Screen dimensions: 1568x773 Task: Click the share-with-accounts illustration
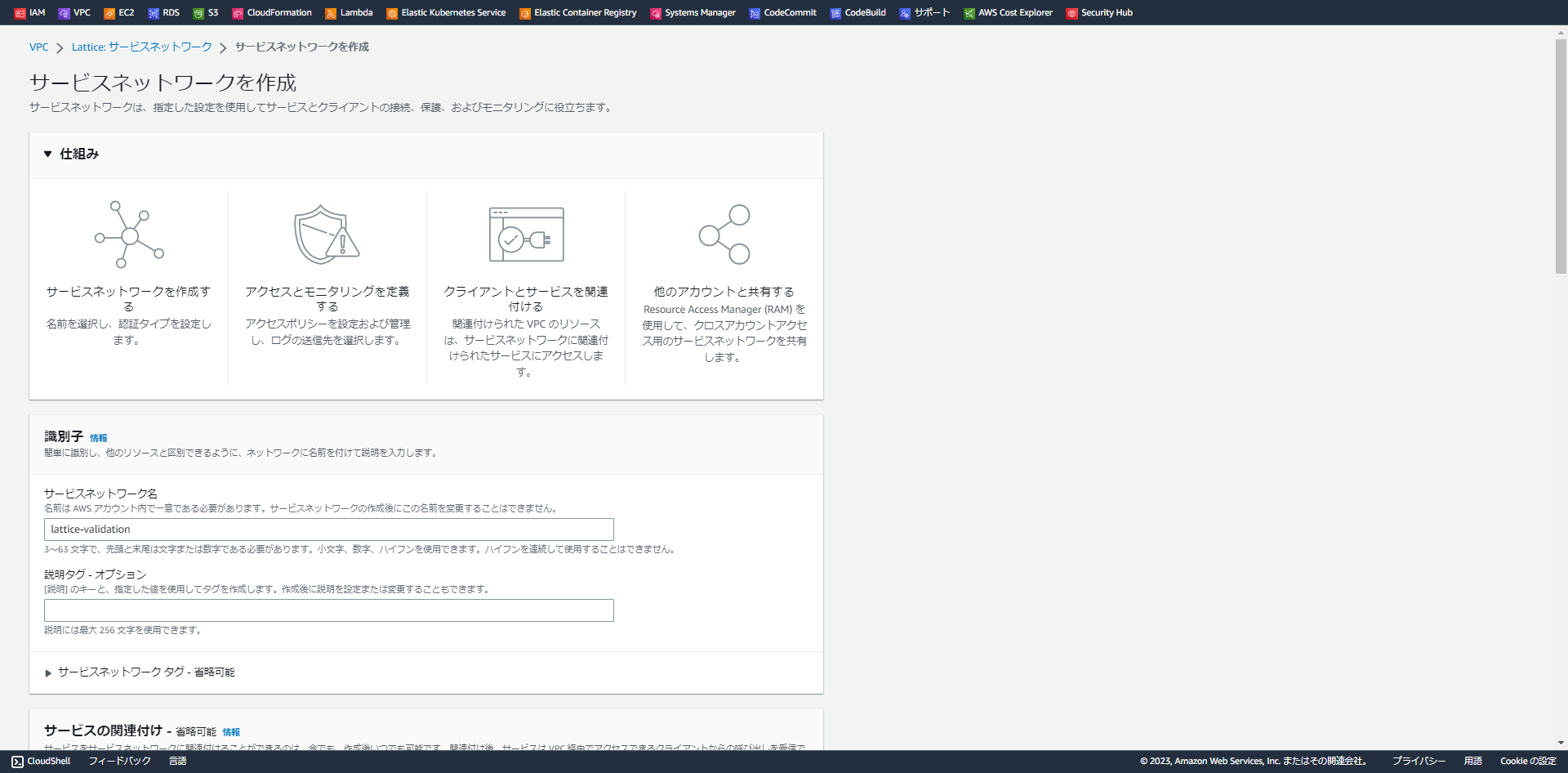pos(724,235)
